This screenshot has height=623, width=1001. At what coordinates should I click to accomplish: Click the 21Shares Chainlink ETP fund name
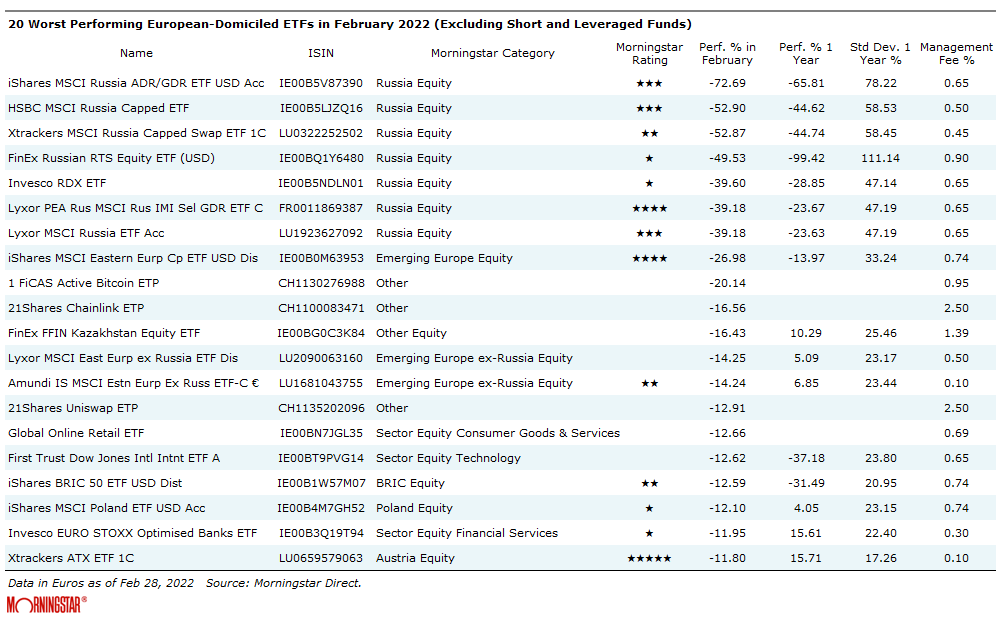(76, 308)
